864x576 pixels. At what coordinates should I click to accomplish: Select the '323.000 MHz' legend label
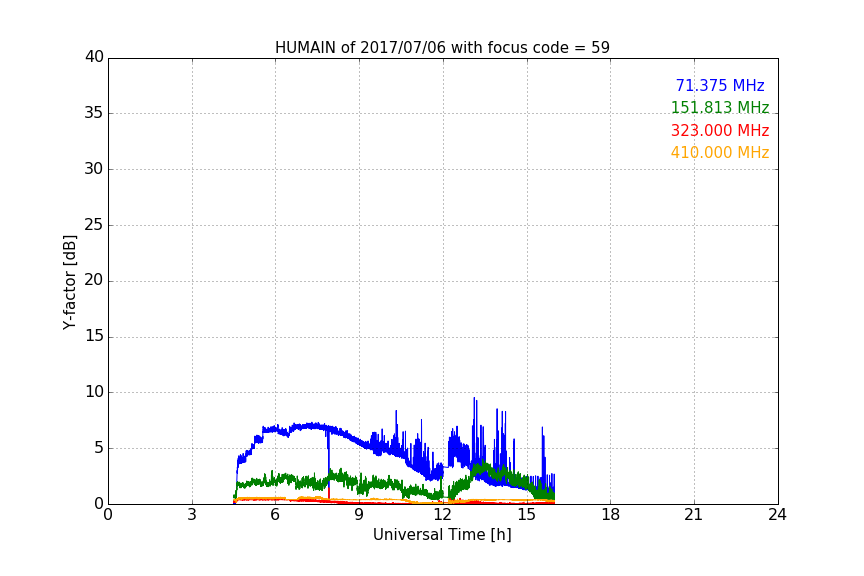pyautogui.click(x=720, y=130)
